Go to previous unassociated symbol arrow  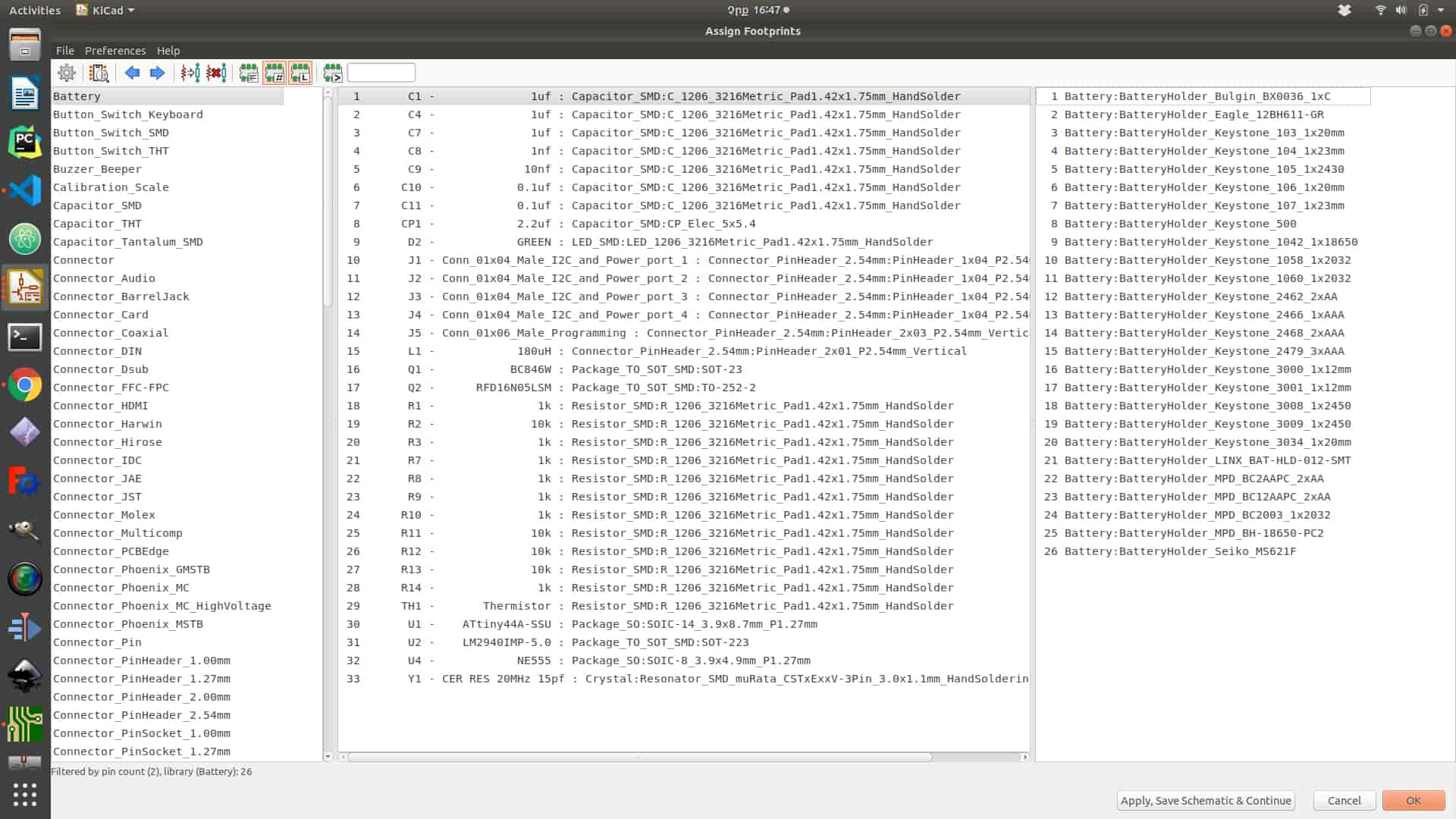pyautogui.click(x=132, y=73)
